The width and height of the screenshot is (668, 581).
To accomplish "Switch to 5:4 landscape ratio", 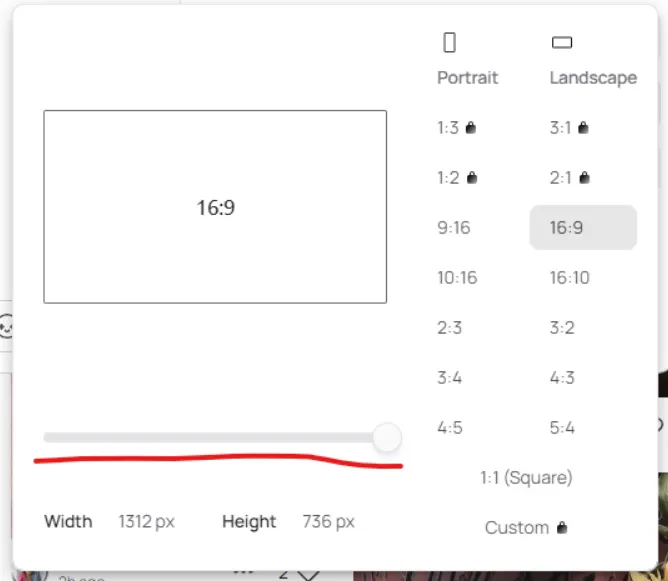I will (562, 428).
